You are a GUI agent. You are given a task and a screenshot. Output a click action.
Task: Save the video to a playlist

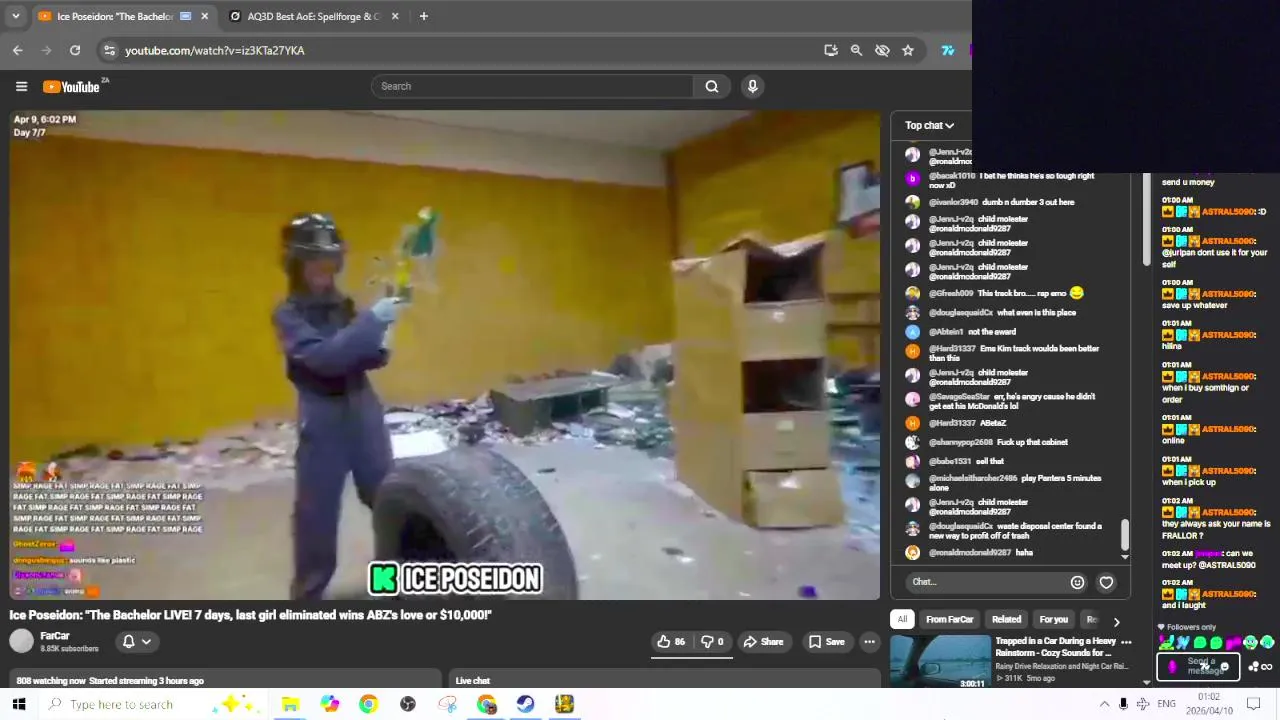pos(827,642)
